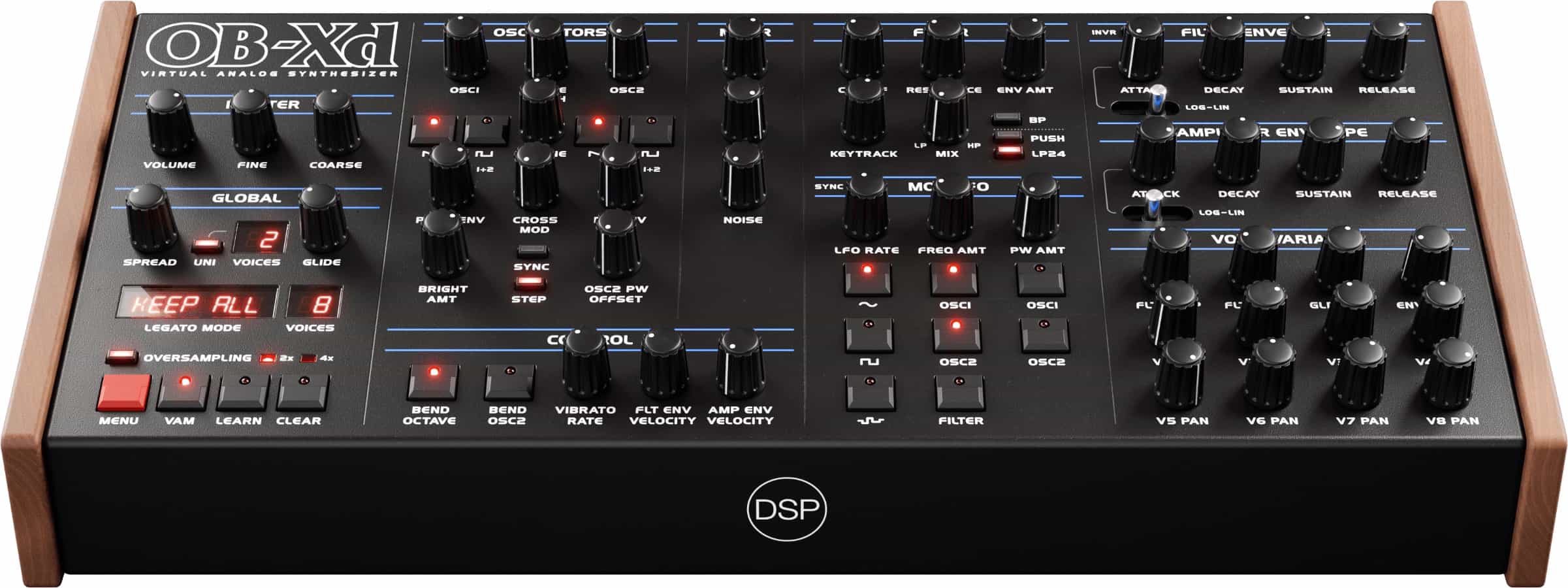Toggle the BEND OCTAVE button
This screenshot has width=1568, height=588.
[x=432, y=381]
